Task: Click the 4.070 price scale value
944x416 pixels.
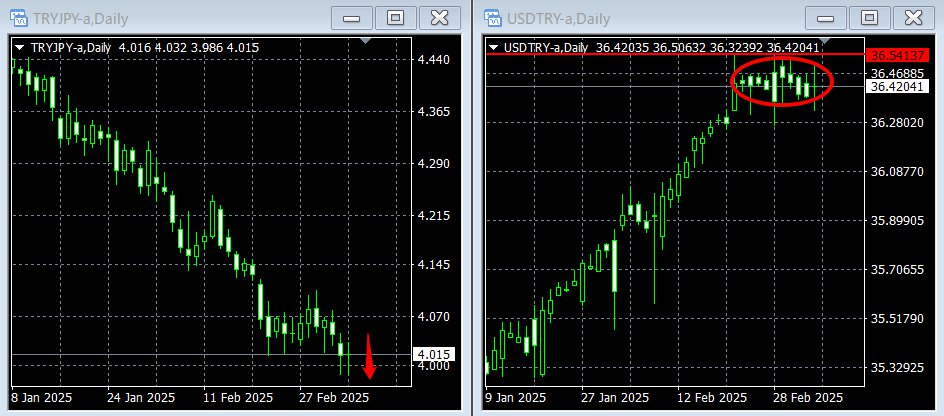Action: click(x=432, y=317)
